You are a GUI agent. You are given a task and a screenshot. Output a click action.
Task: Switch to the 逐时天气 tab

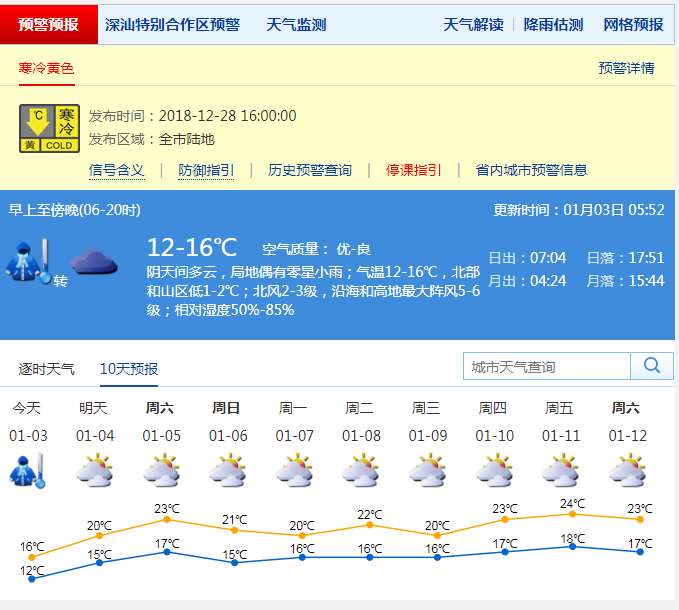46,369
